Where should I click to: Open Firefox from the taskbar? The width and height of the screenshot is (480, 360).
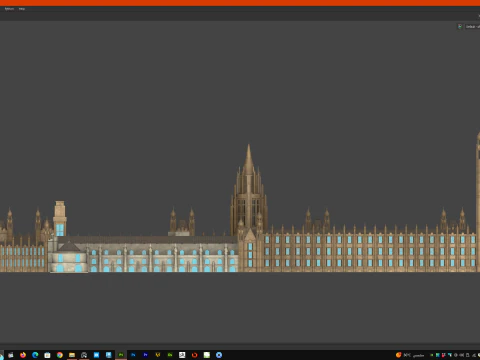coord(23,355)
